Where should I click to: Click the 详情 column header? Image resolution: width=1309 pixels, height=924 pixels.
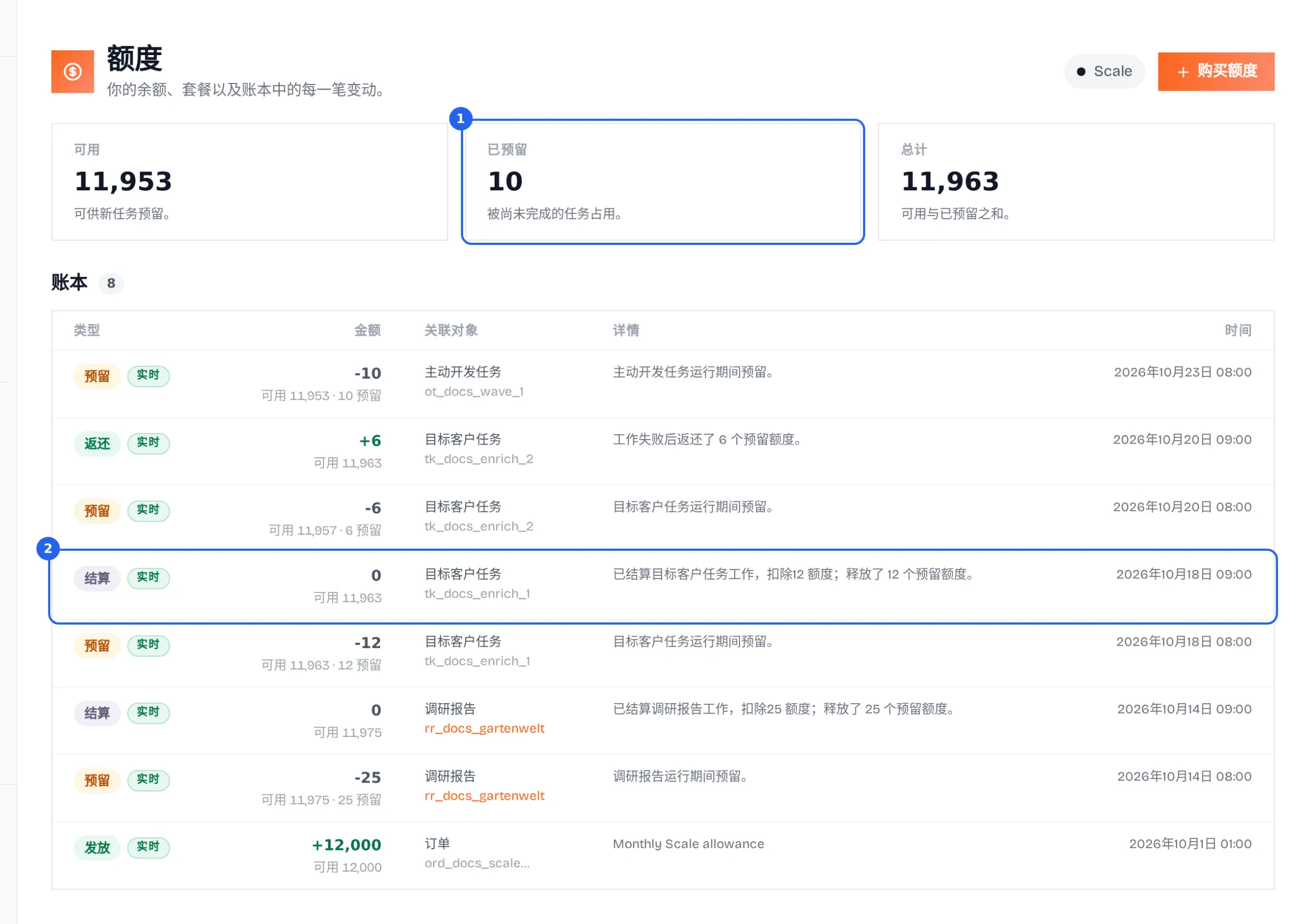(626, 330)
